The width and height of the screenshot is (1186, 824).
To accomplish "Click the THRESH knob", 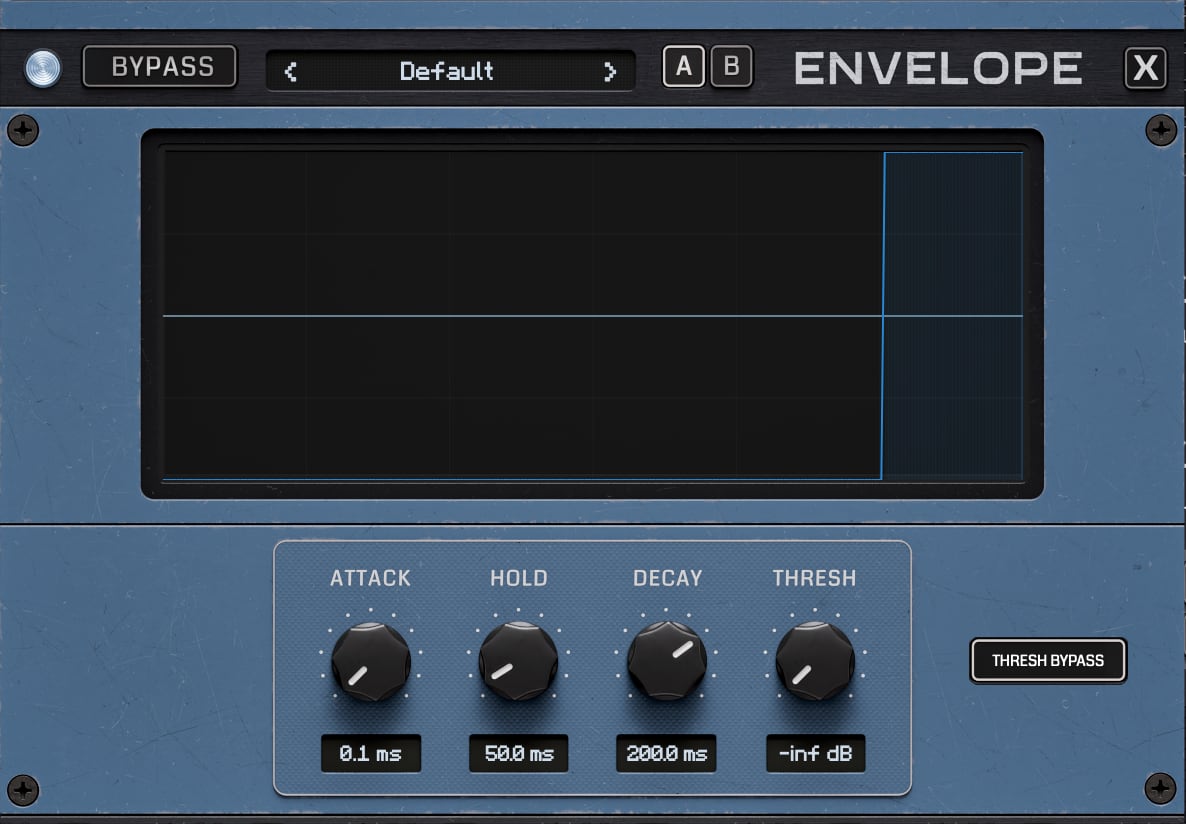I will (x=815, y=661).
